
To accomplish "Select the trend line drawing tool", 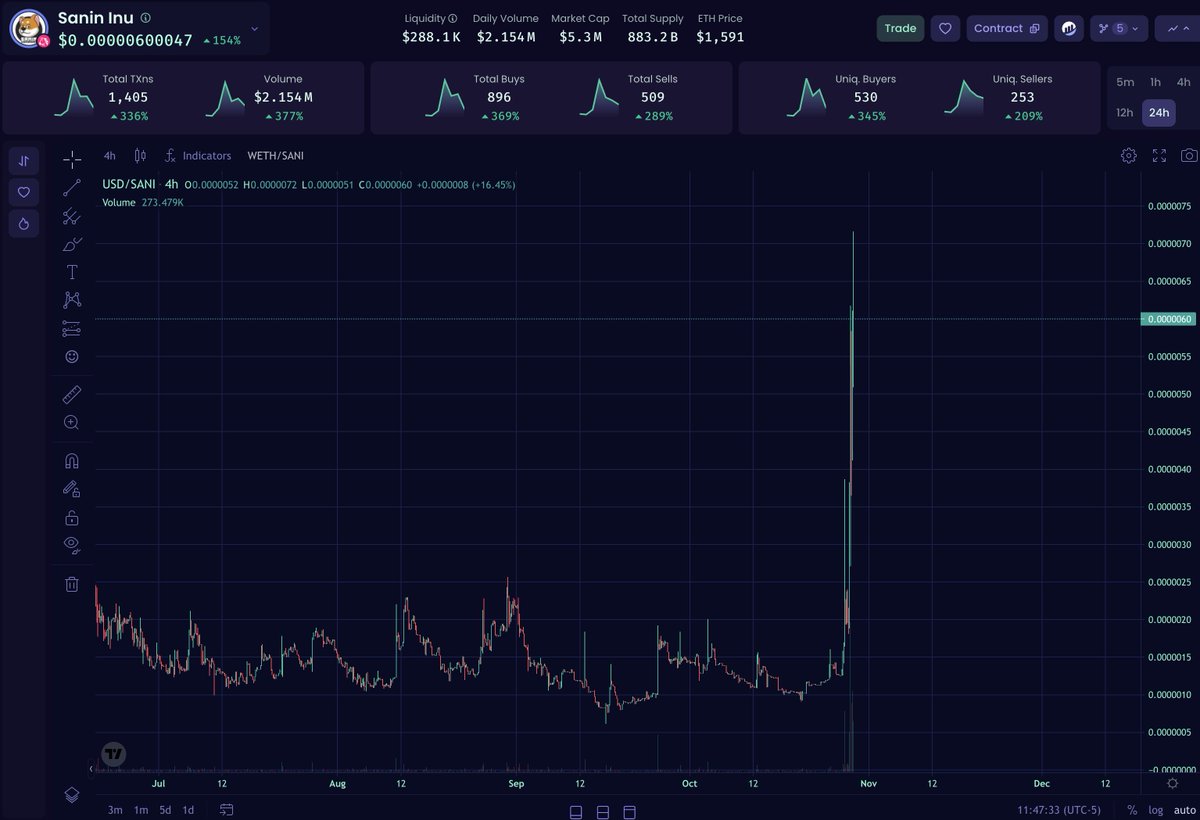I will 72,188.
